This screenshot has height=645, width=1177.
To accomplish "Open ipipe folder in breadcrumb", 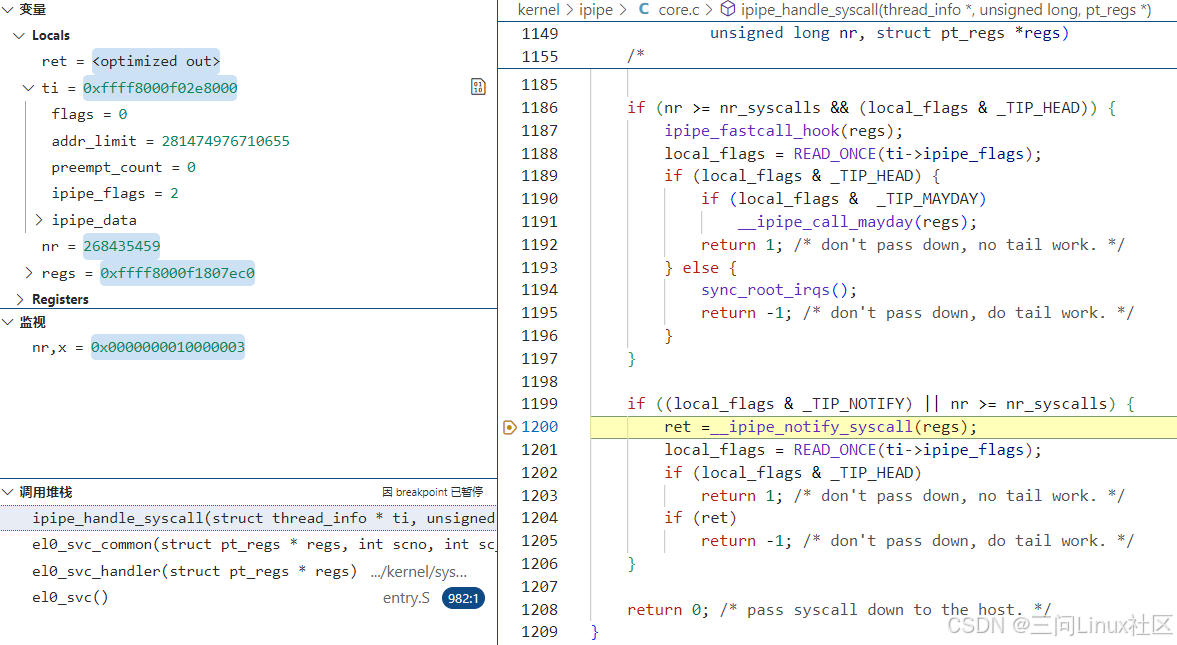I will pos(596,10).
